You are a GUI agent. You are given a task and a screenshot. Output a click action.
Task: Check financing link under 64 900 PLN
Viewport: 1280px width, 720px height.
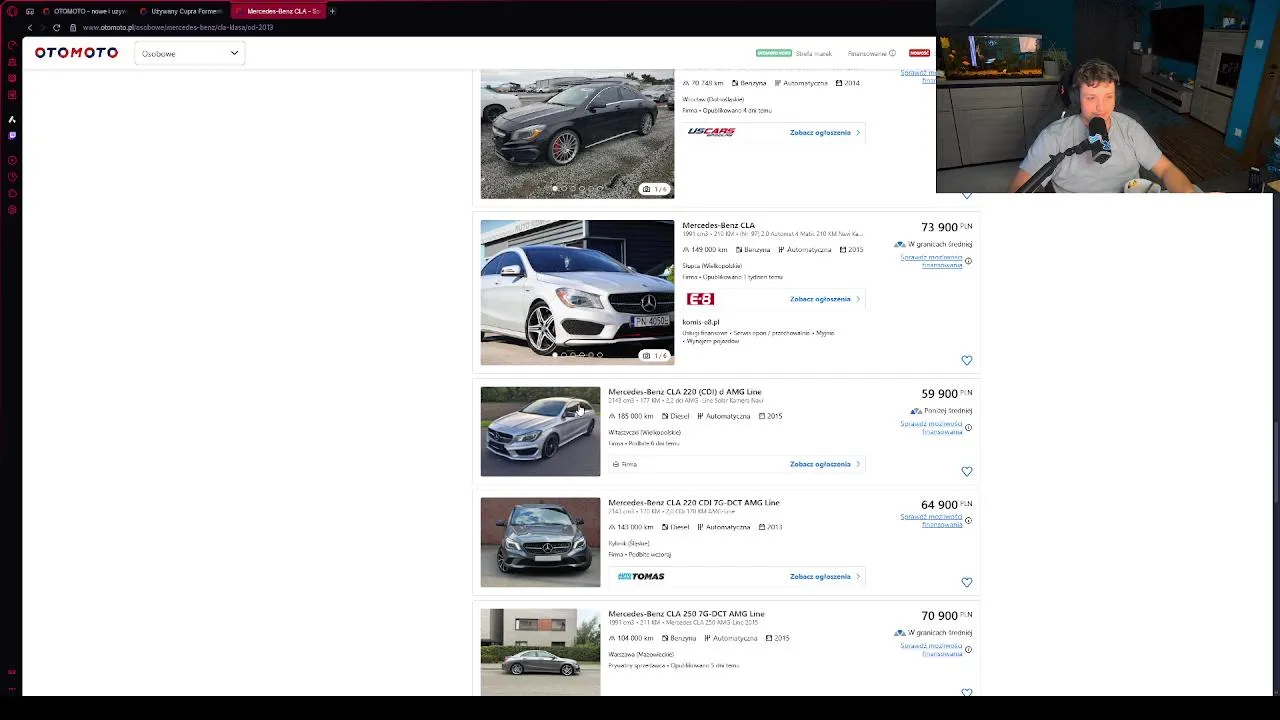pyautogui.click(x=931, y=520)
